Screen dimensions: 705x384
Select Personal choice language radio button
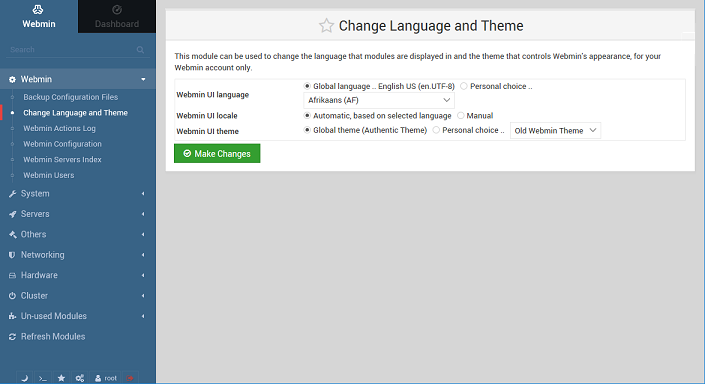[464, 86]
